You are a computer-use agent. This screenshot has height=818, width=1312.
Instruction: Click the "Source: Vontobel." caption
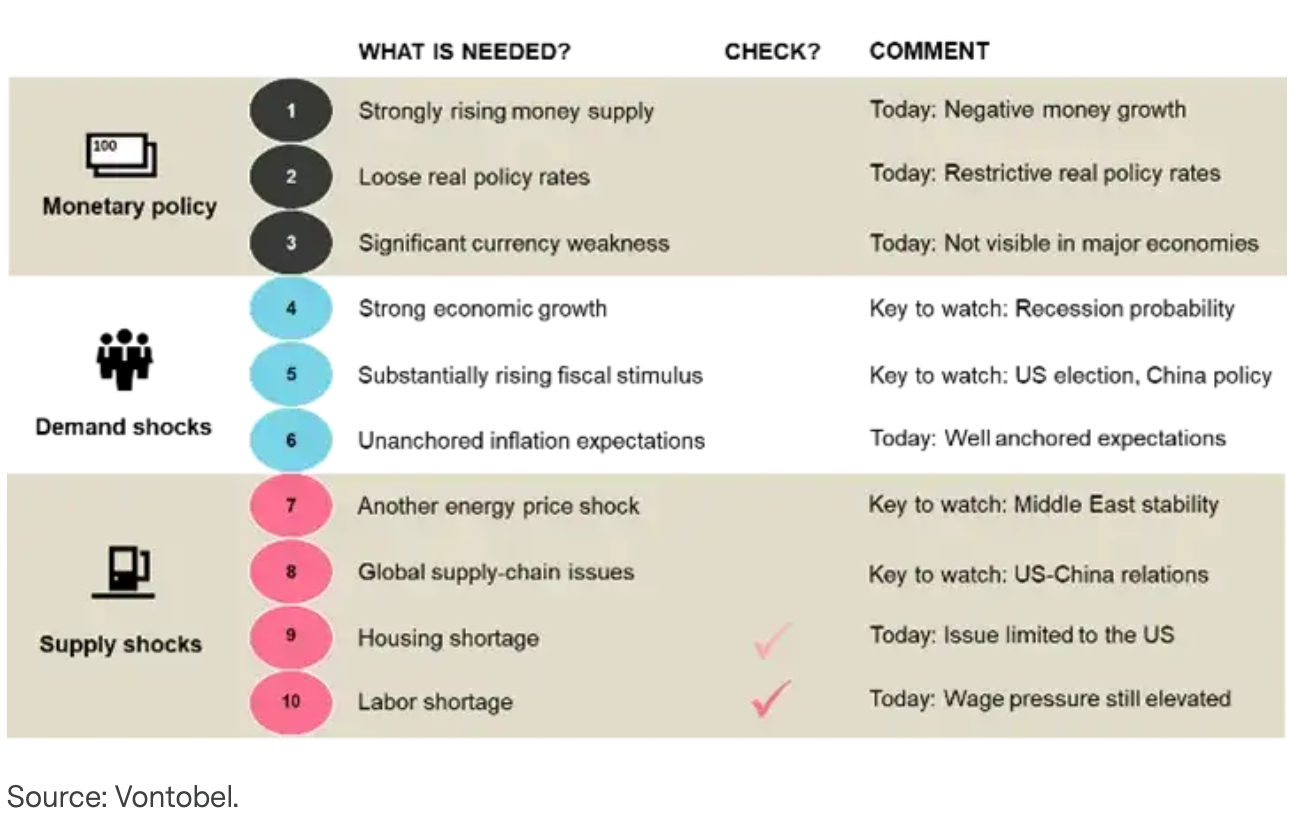123,796
